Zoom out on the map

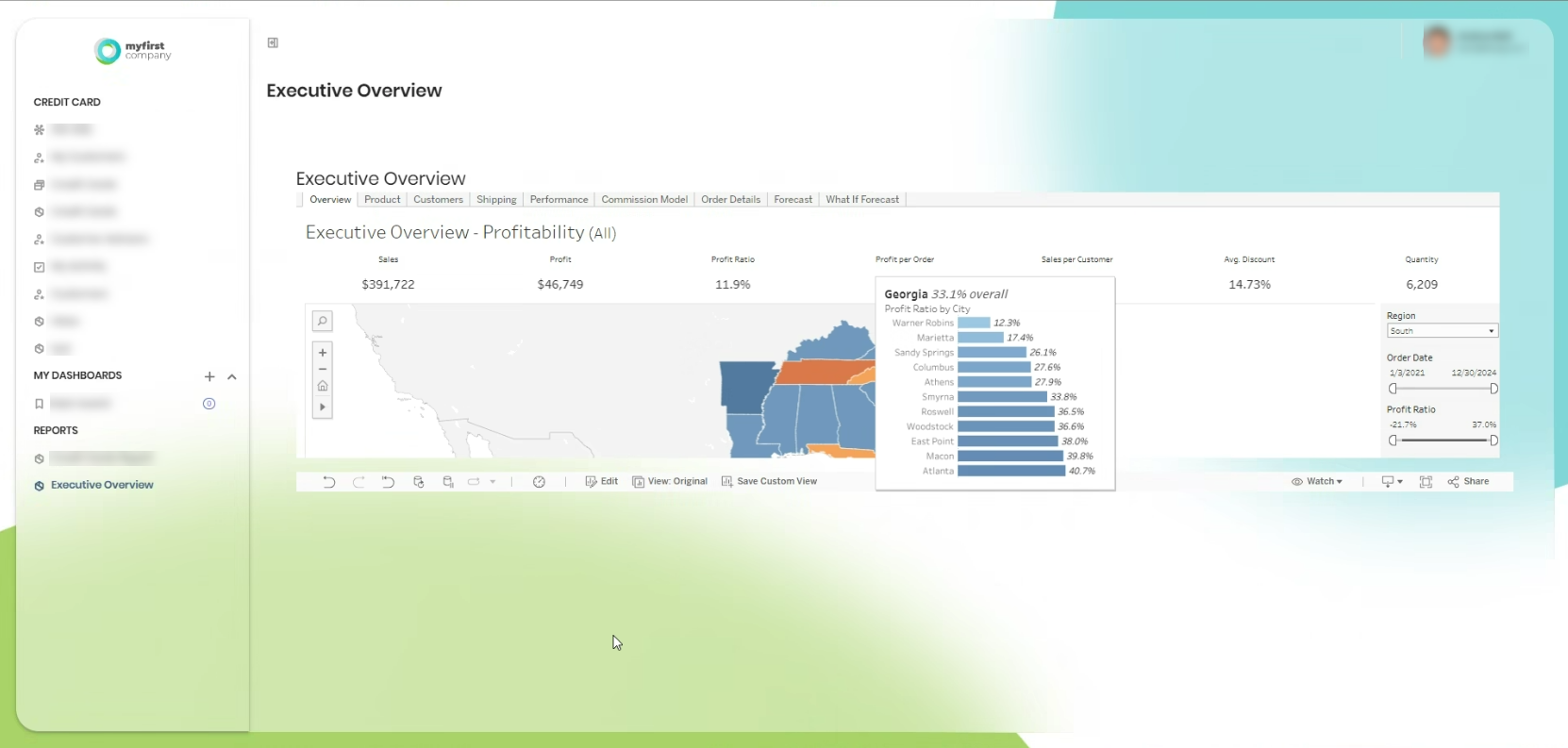point(323,369)
